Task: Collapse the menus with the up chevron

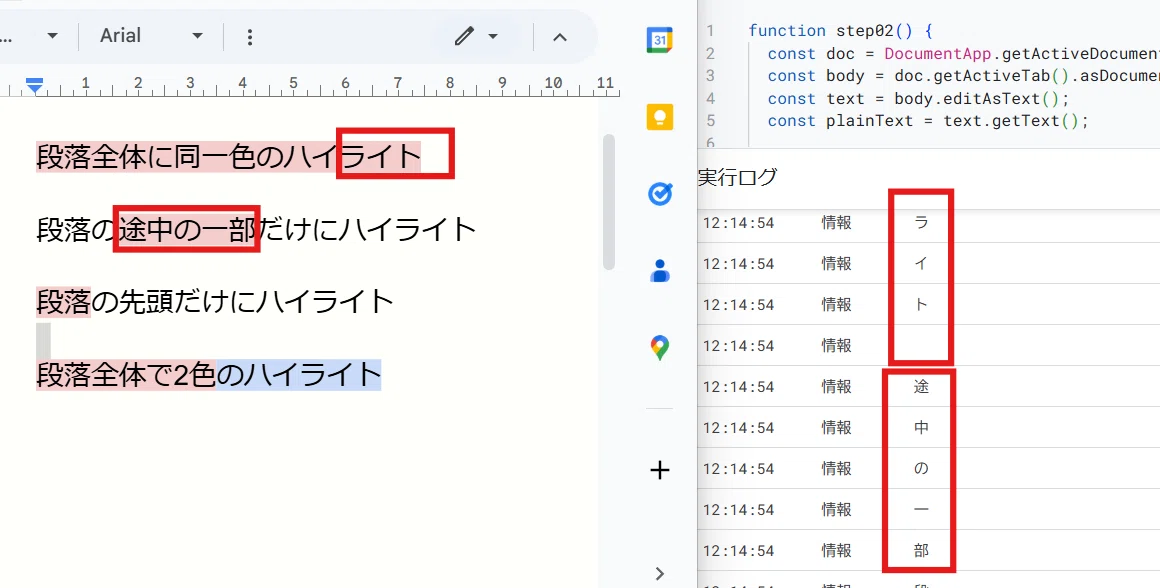Action: click(560, 36)
